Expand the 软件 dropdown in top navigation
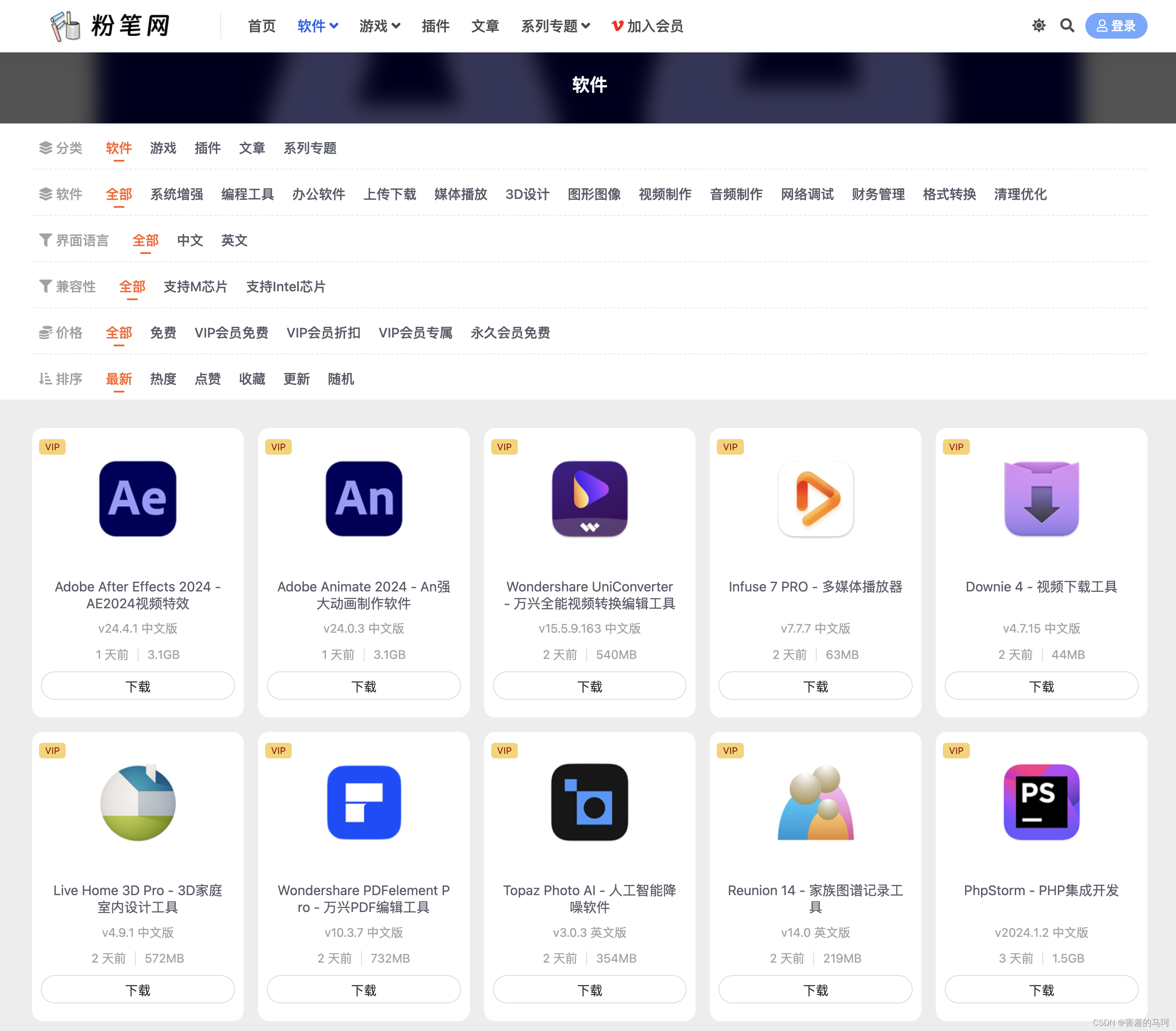This screenshot has width=1176, height=1031. [x=318, y=26]
